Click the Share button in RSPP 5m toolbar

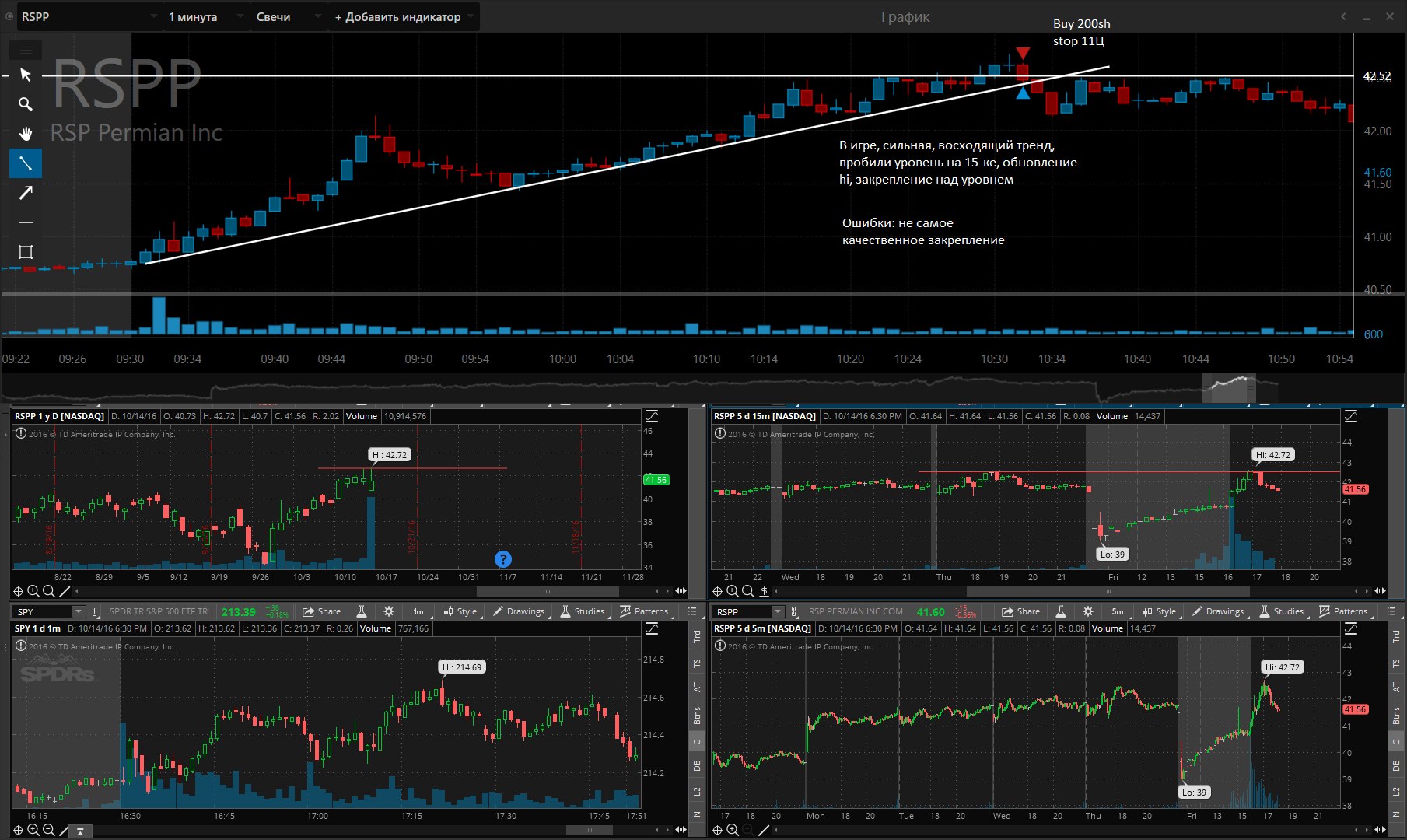tap(1021, 611)
